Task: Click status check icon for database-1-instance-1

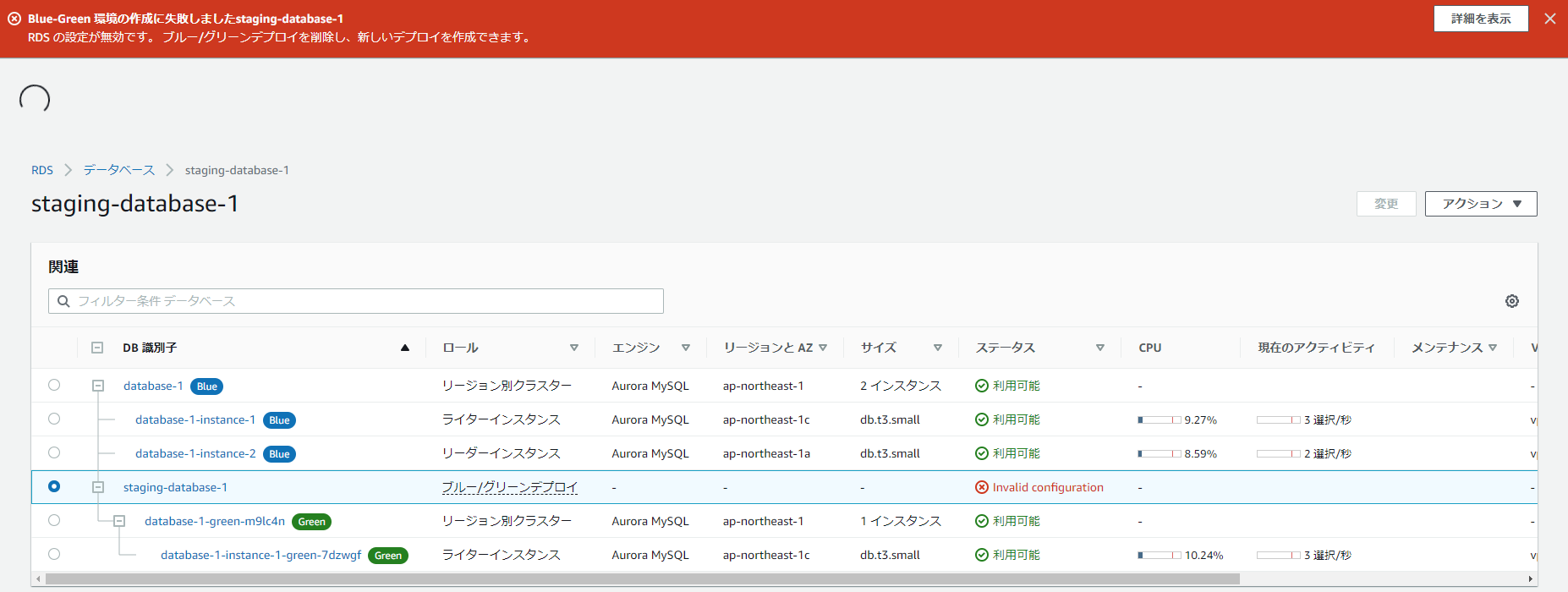Action: pyautogui.click(x=982, y=419)
